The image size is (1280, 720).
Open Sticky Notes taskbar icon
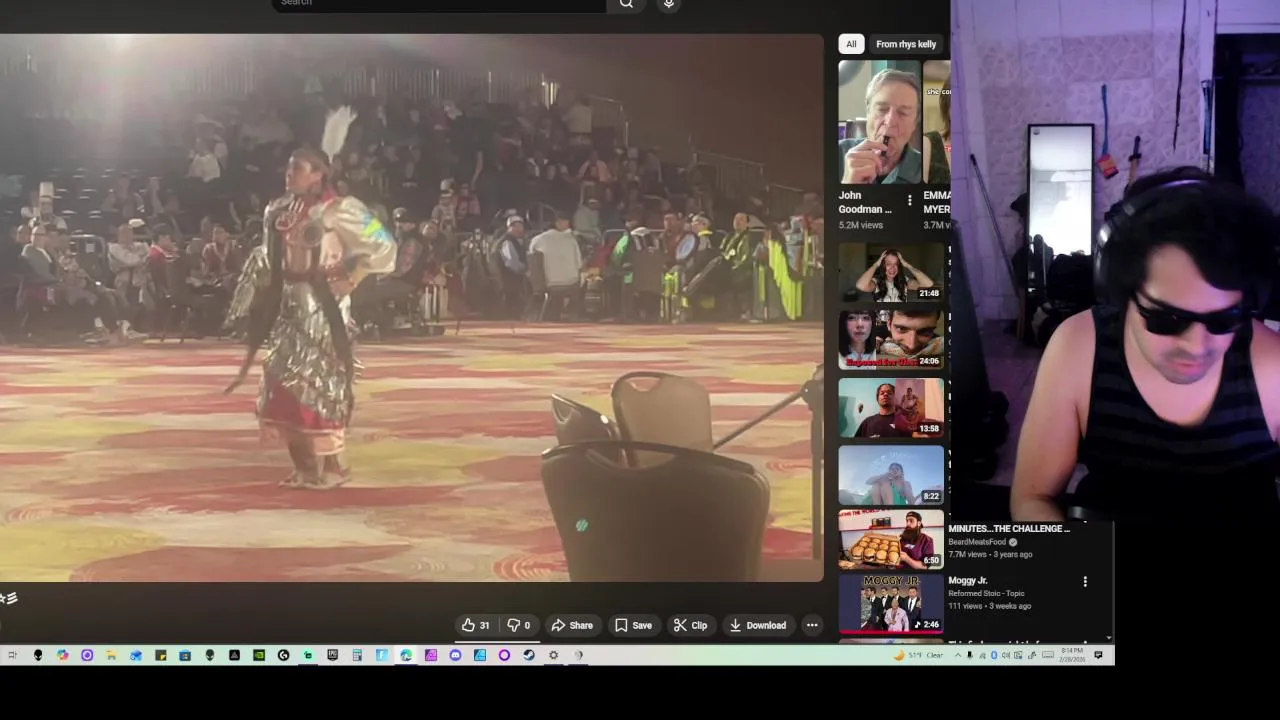161,655
